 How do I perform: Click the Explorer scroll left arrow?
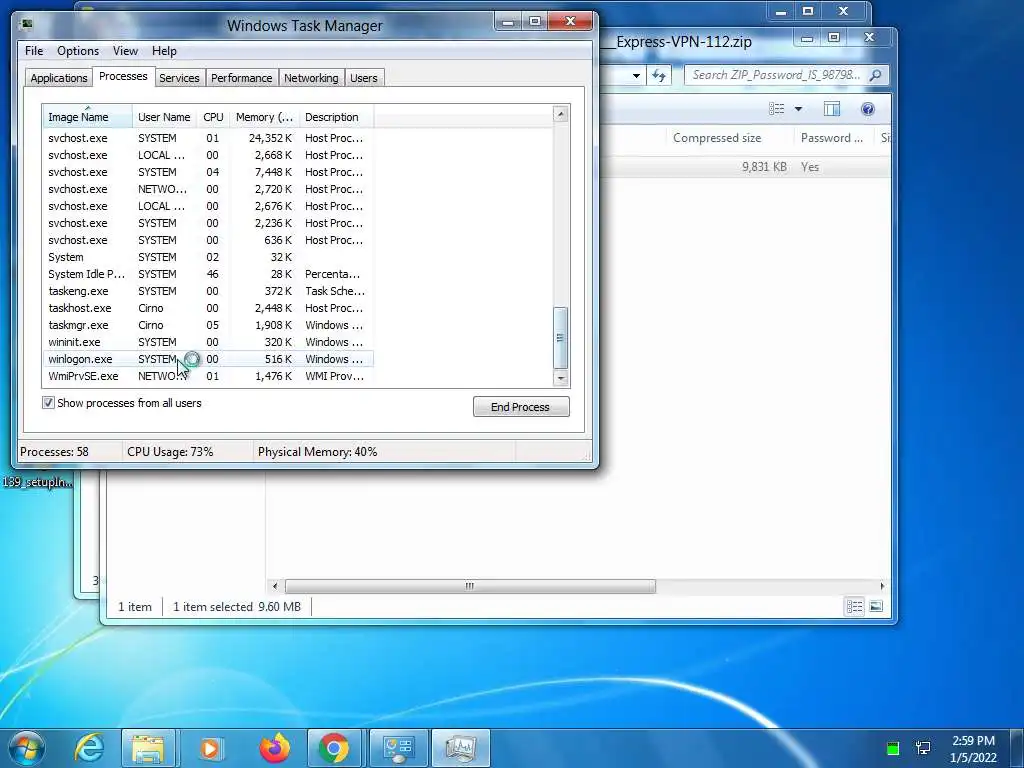[274, 586]
